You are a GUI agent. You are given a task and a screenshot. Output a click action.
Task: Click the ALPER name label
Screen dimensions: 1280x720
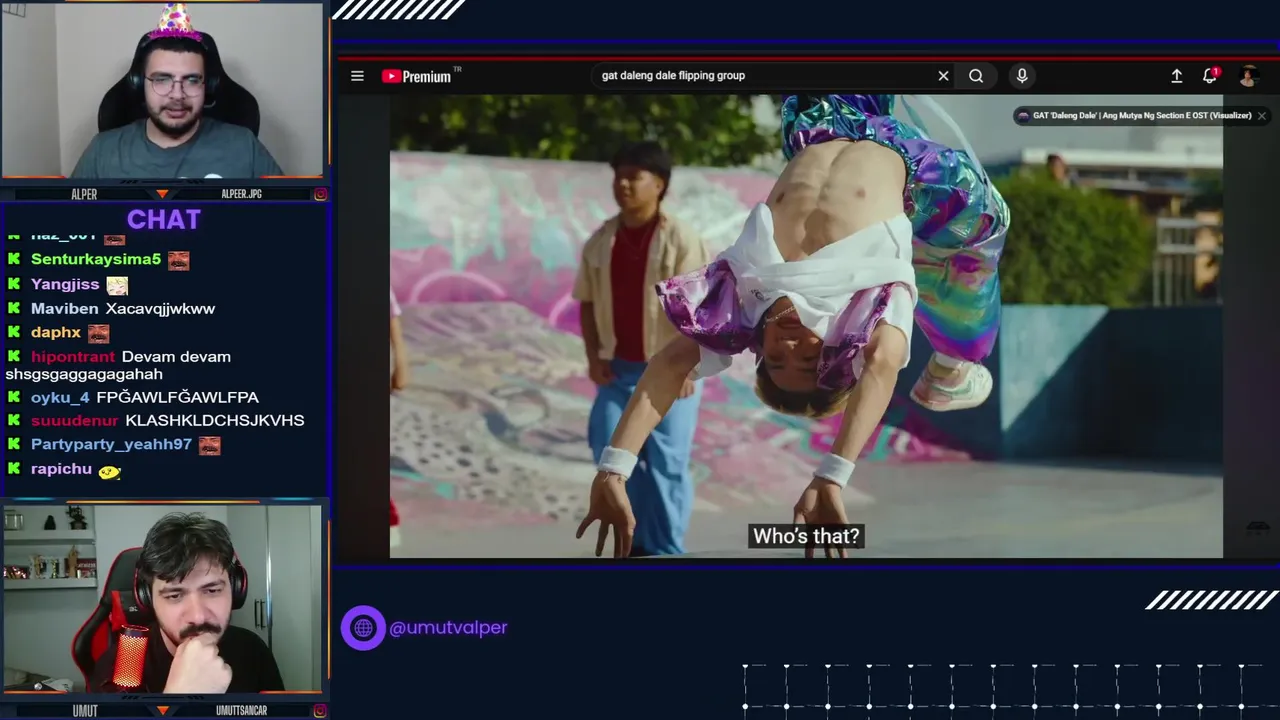[84, 194]
